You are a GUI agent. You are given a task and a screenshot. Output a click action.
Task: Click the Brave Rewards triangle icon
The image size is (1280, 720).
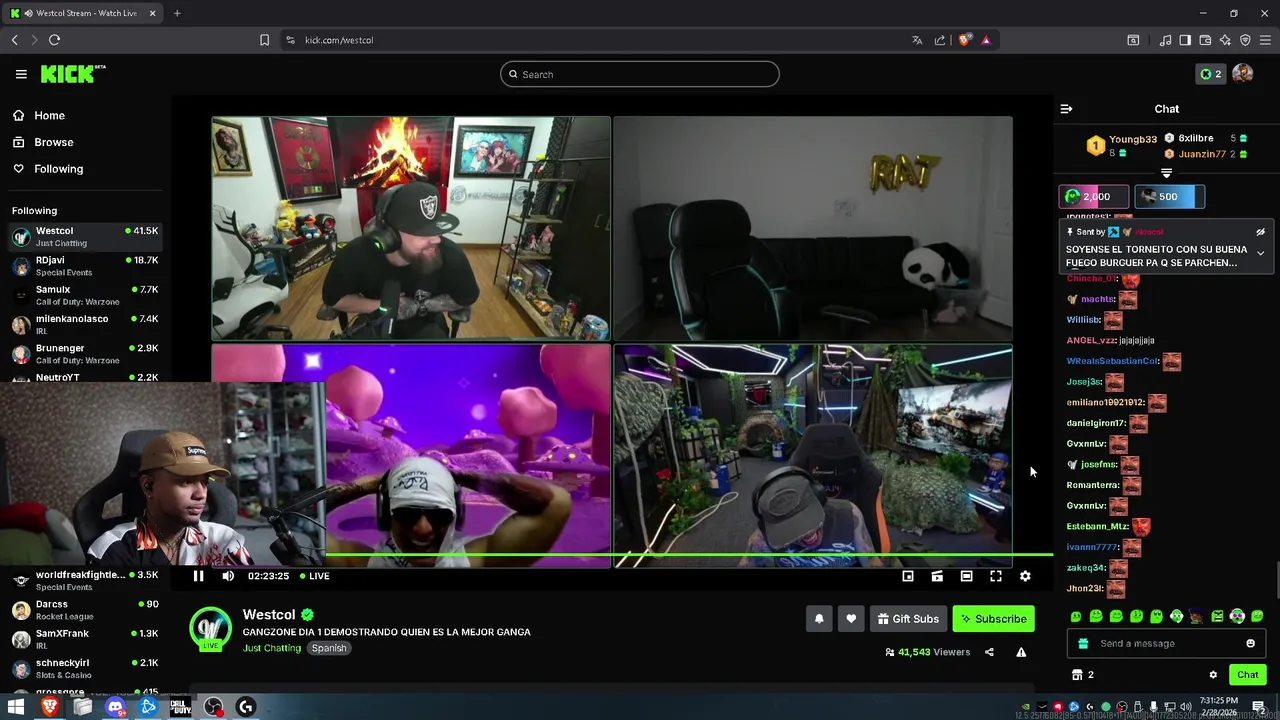pyautogui.click(x=986, y=40)
